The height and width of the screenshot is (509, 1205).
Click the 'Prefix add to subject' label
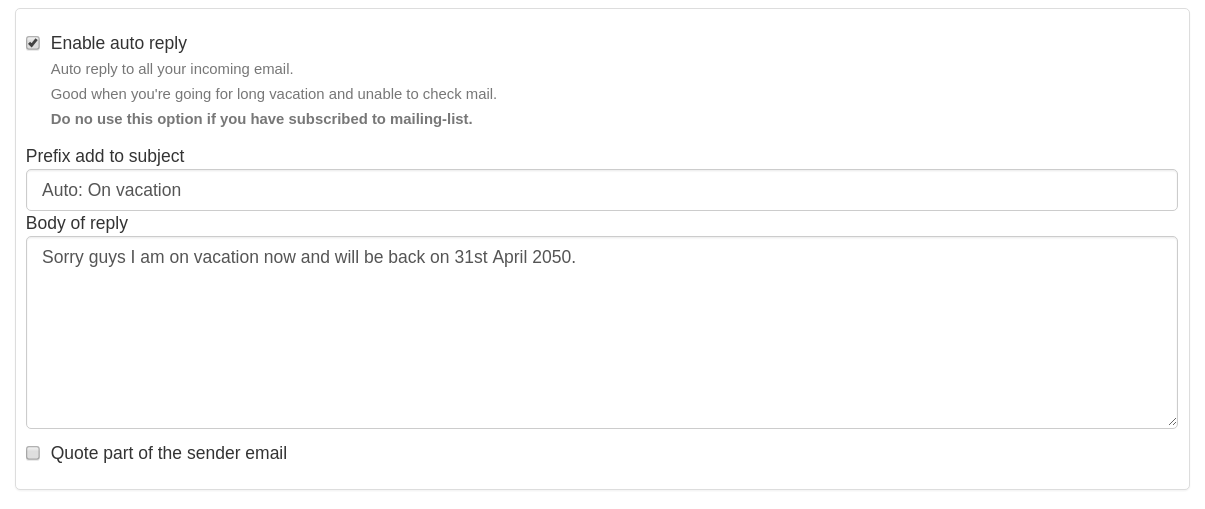pyautogui.click(x=105, y=156)
